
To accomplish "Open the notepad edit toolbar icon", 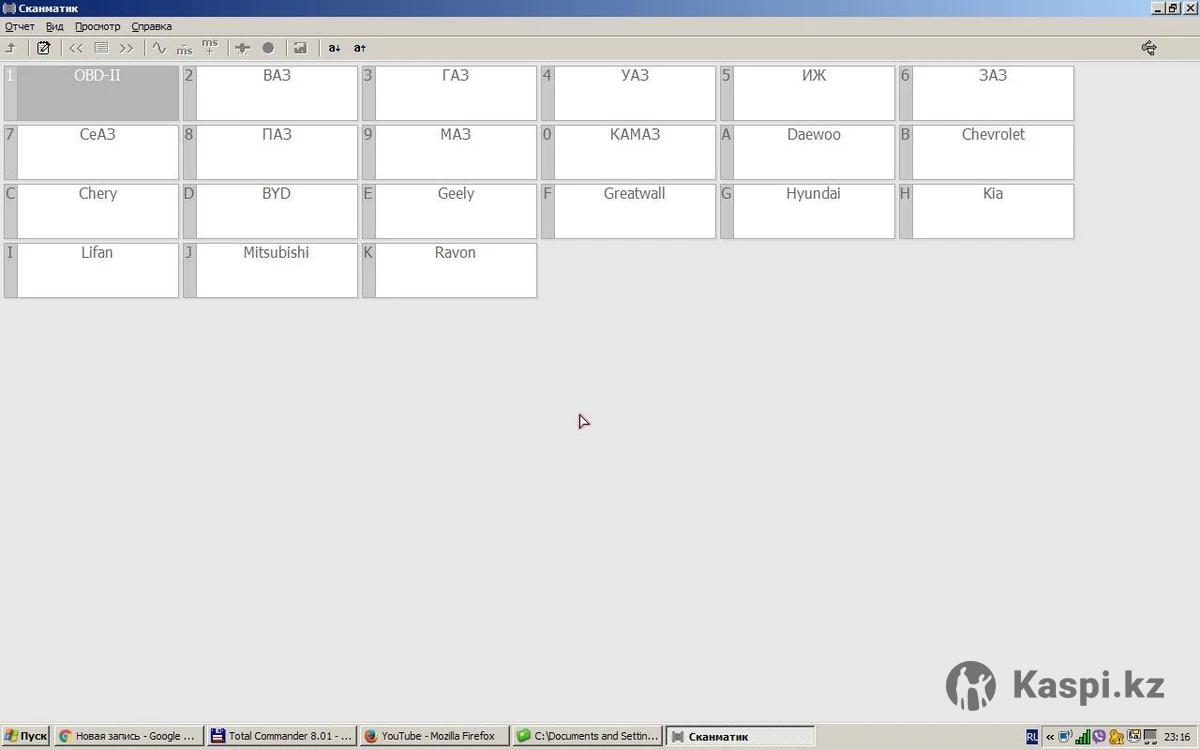I will point(43,48).
